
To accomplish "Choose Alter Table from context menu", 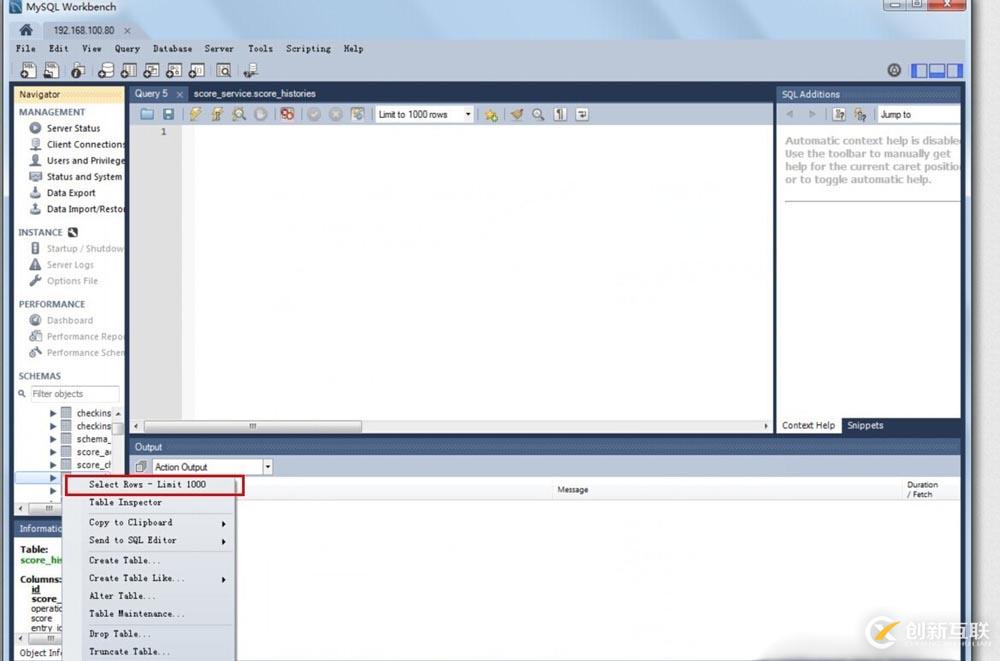I will (x=151, y=595).
